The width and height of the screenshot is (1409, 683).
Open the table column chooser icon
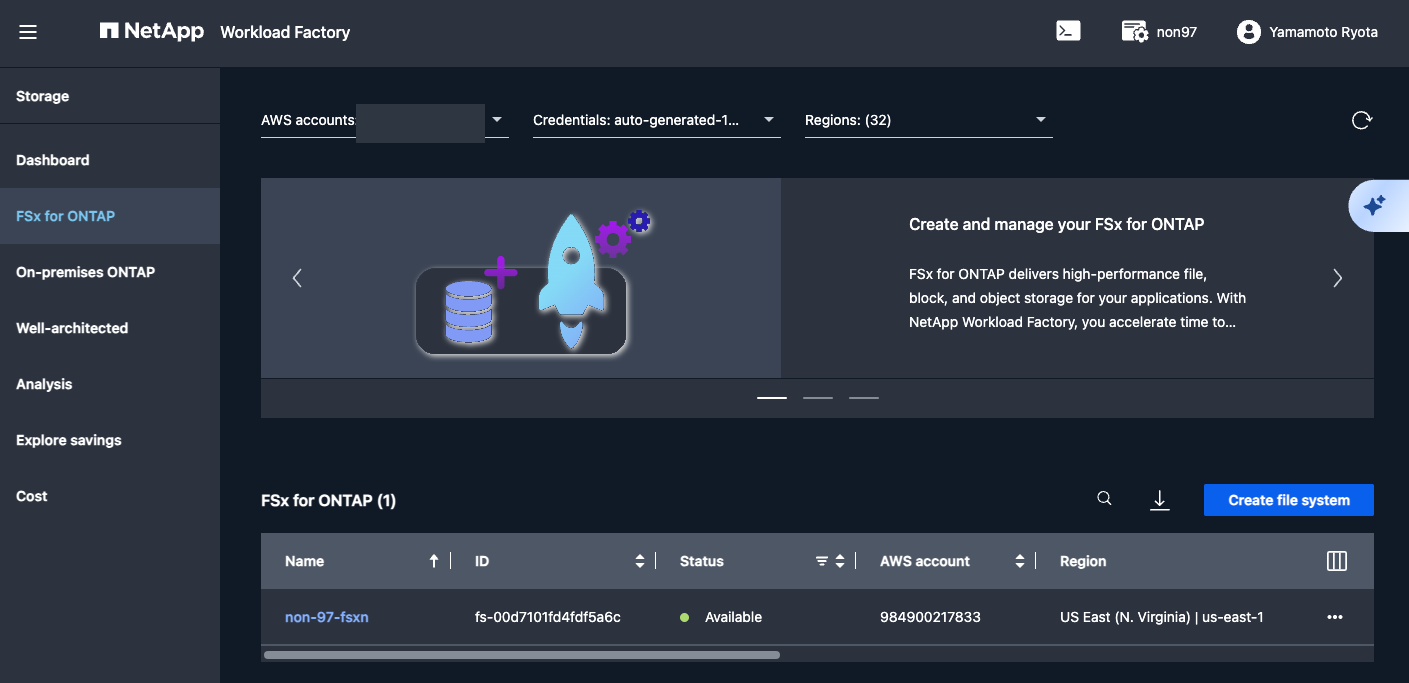pyautogui.click(x=1336, y=561)
